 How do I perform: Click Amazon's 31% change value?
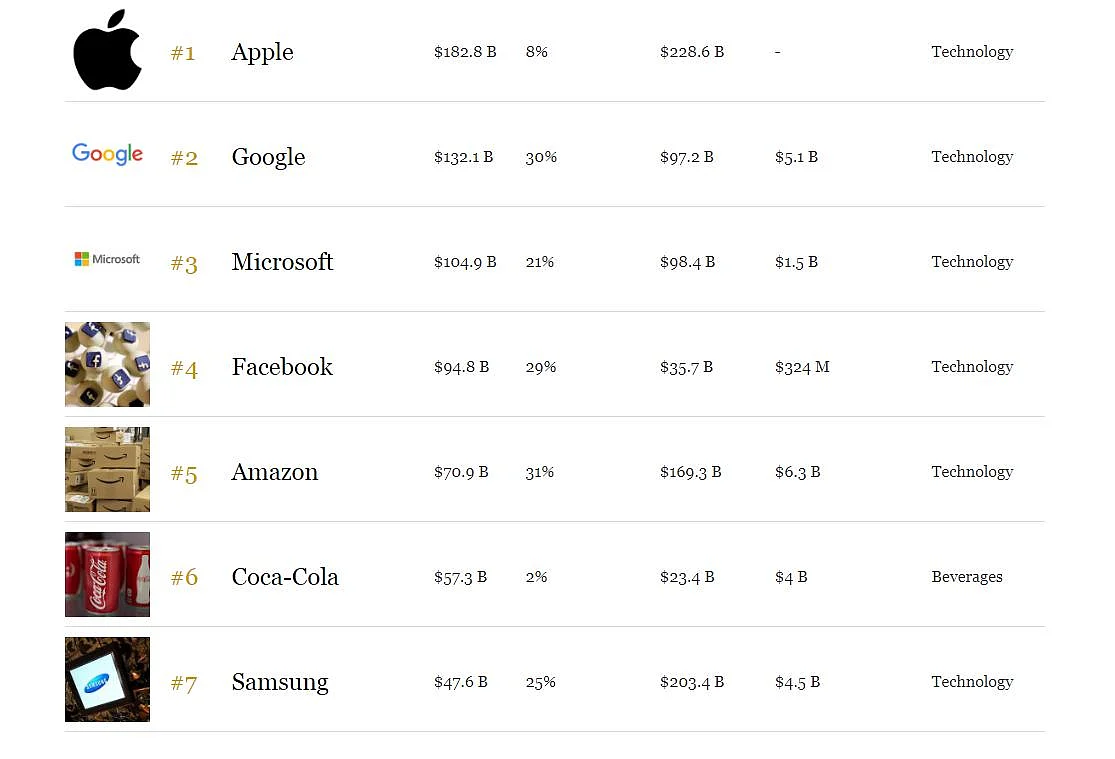[540, 472]
